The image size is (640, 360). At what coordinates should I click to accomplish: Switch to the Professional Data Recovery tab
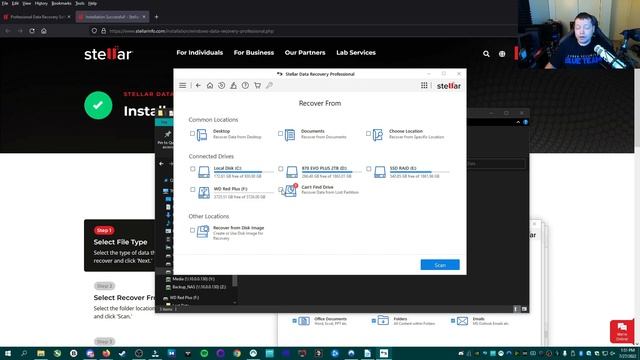tap(37, 17)
